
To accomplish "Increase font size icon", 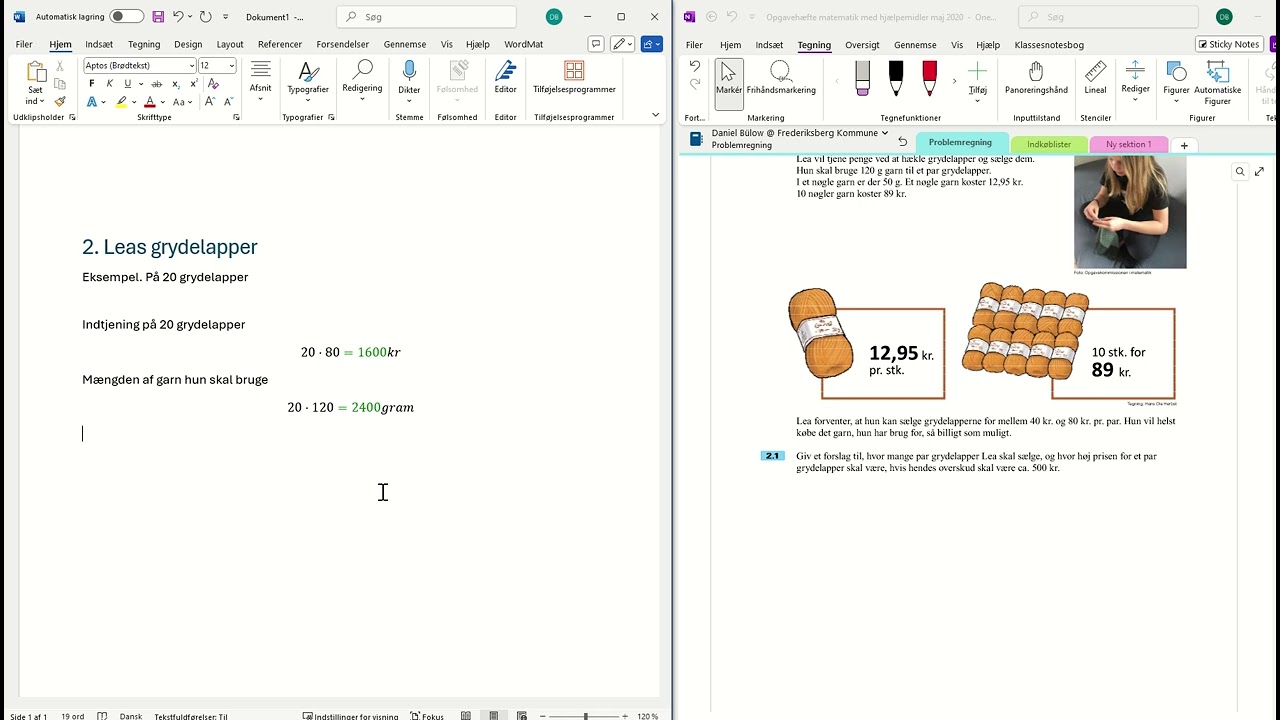I will pos(210,102).
